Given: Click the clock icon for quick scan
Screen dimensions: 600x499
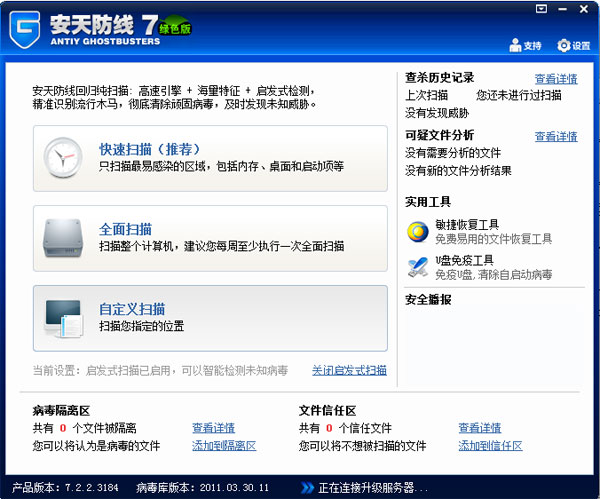Looking at the screenshot, I should pos(63,158).
